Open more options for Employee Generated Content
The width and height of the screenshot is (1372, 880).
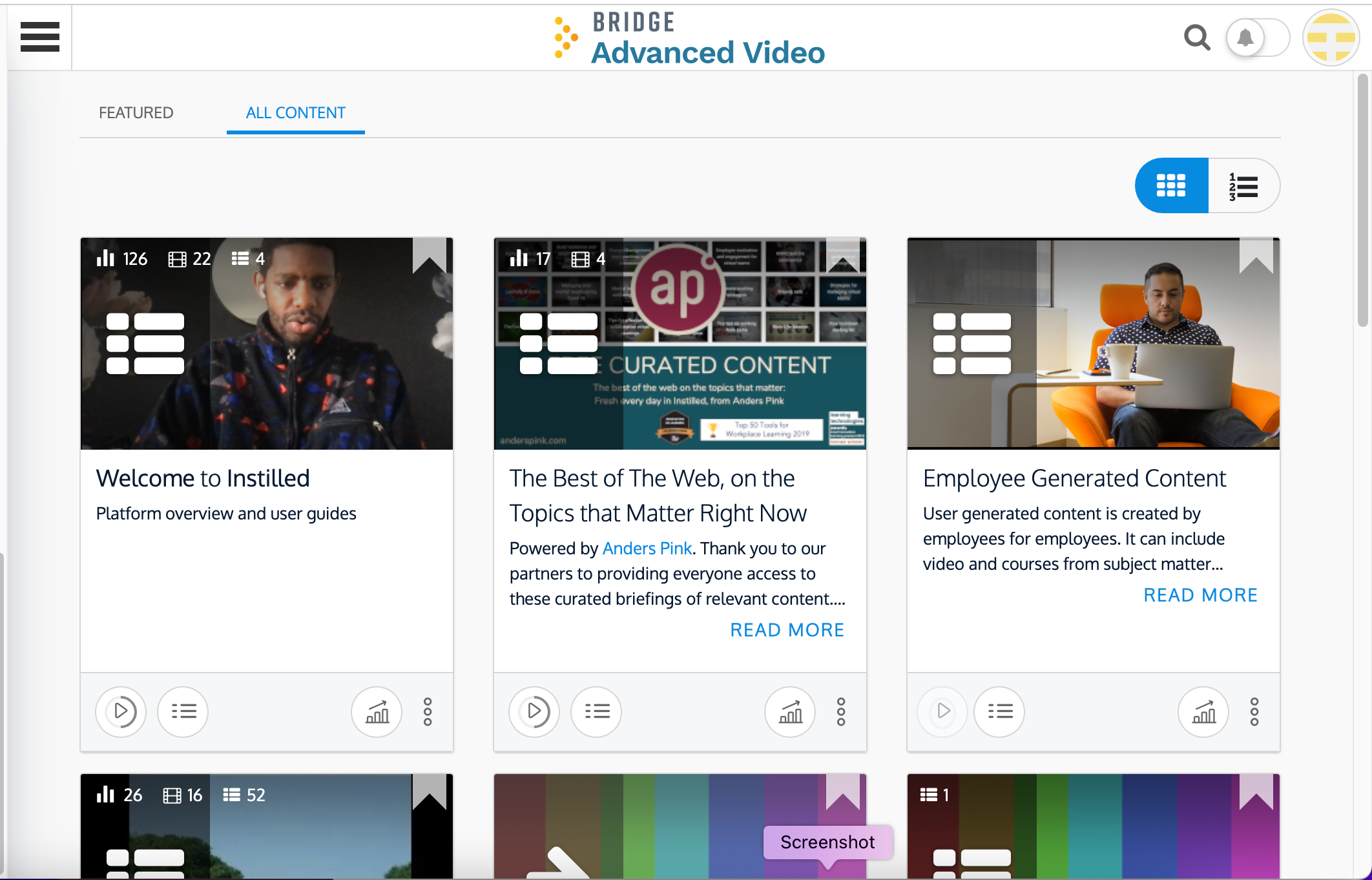pyautogui.click(x=1254, y=711)
